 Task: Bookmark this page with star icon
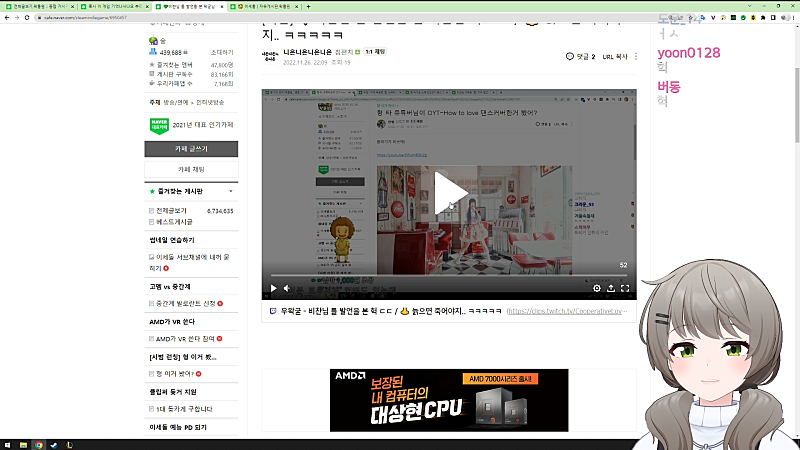tap(691, 17)
